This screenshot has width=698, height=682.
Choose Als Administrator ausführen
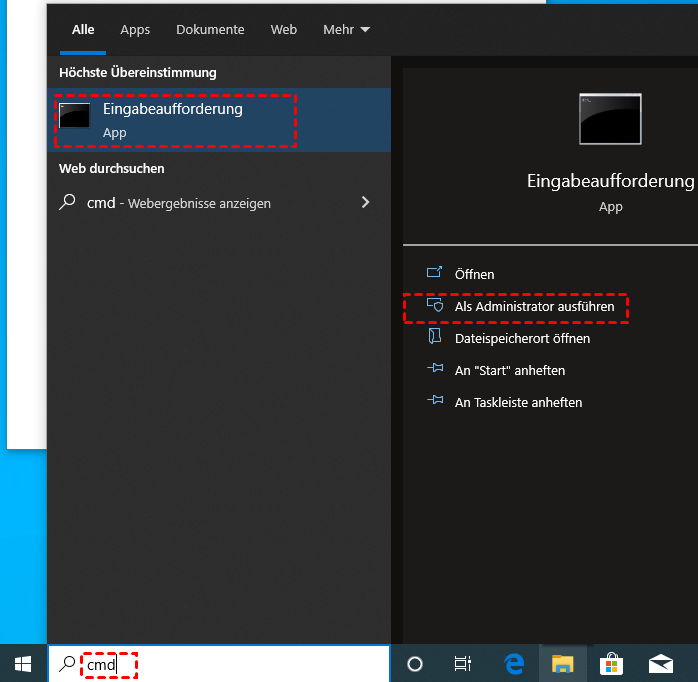[x=534, y=307]
